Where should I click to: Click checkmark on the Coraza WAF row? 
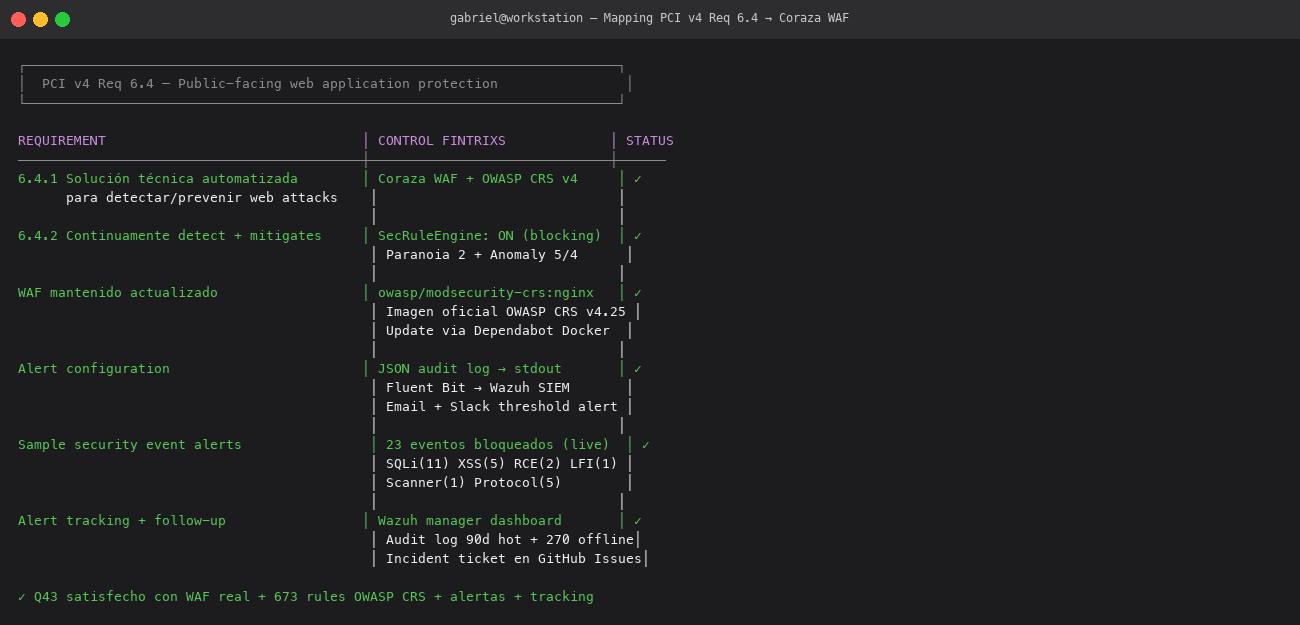pyautogui.click(x=638, y=179)
